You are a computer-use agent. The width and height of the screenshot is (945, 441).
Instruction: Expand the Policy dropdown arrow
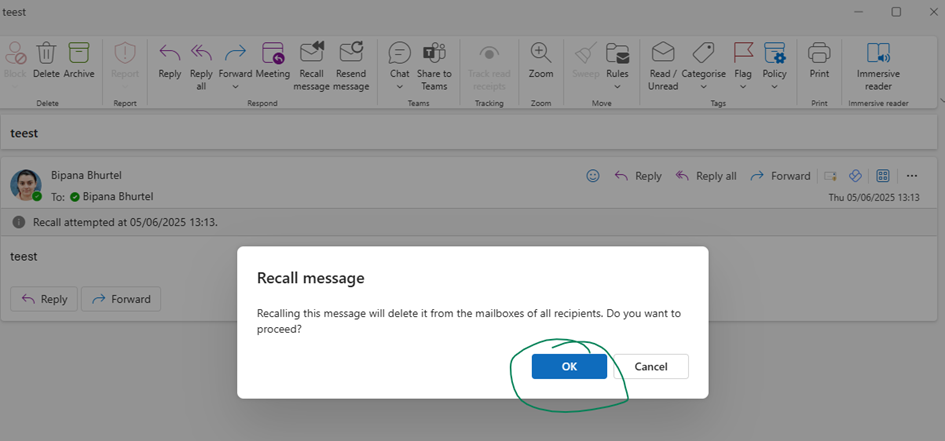(x=774, y=87)
